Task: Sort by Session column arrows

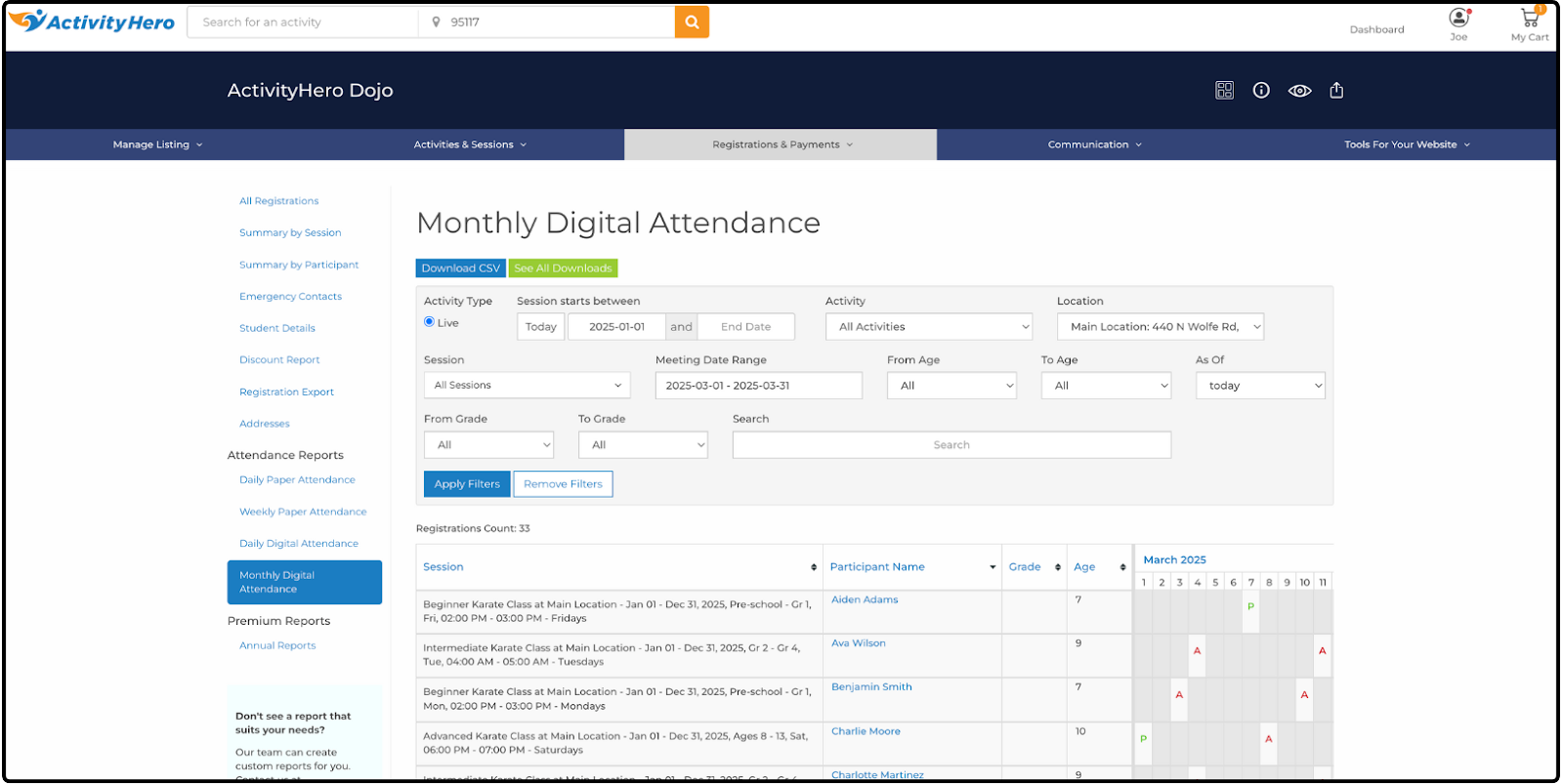Action: click(x=814, y=567)
